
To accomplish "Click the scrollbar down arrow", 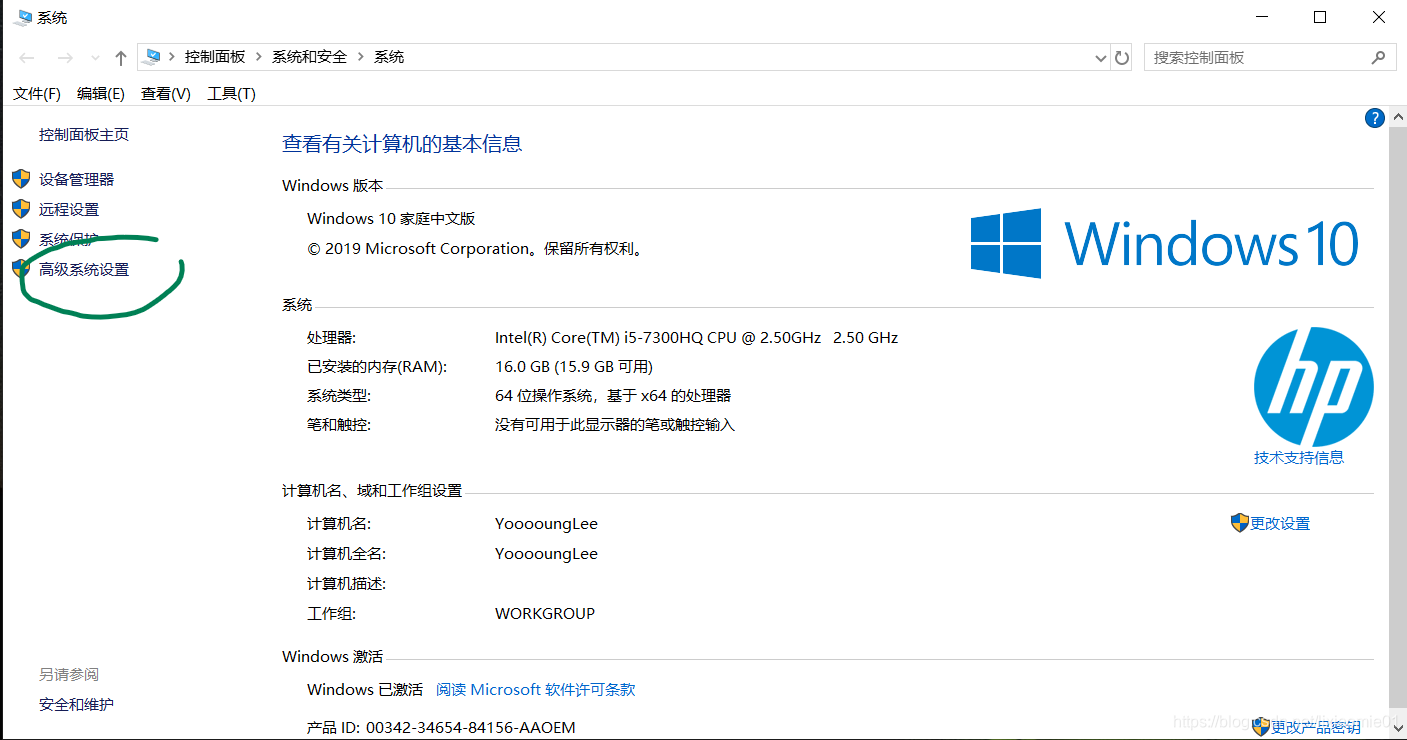I will [x=1398, y=730].
